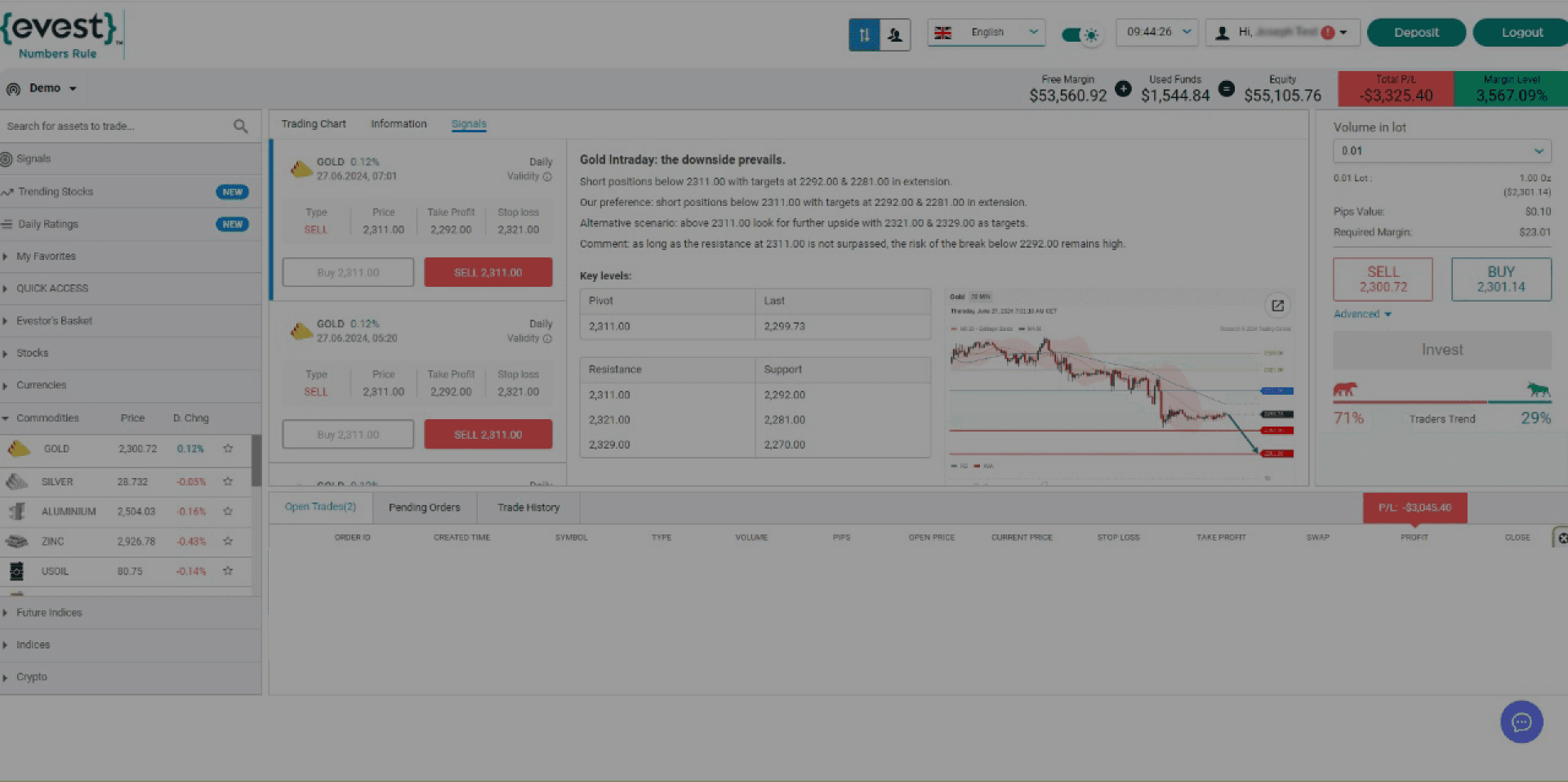Select the trading arrows view icon in header
This screenshot has width=1568, height=782.
tap(864, 34)
